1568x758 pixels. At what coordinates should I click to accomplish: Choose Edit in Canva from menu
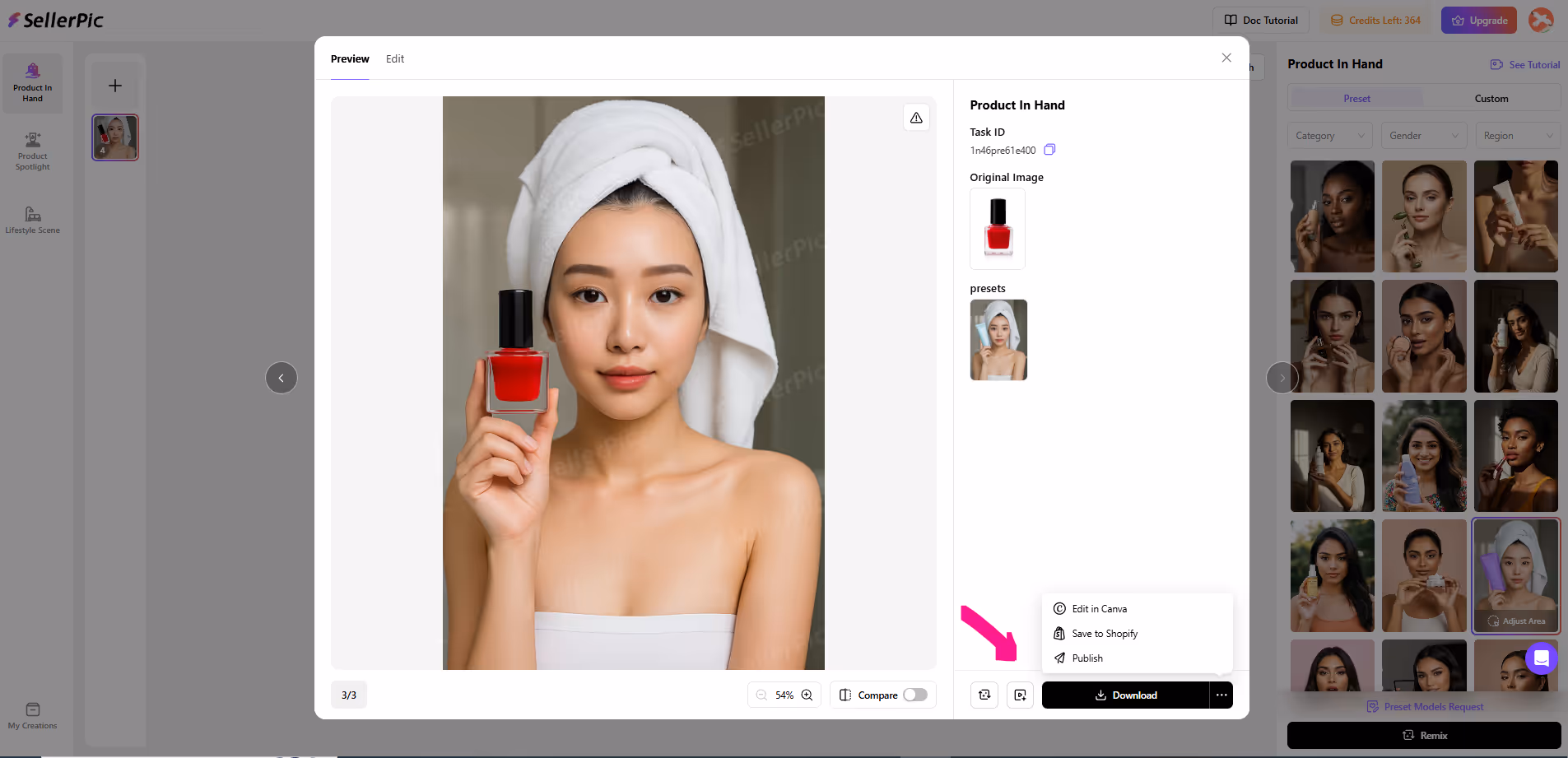[1099, 609]
